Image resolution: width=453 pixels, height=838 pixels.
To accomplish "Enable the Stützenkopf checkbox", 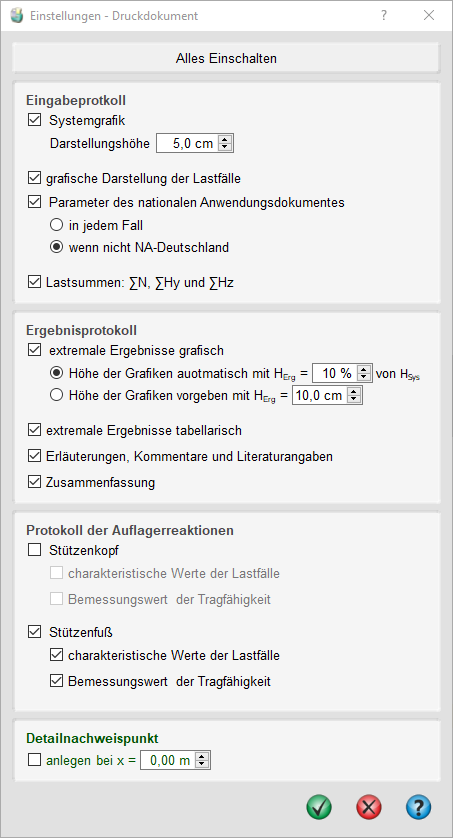I will [x=34, y=549].
